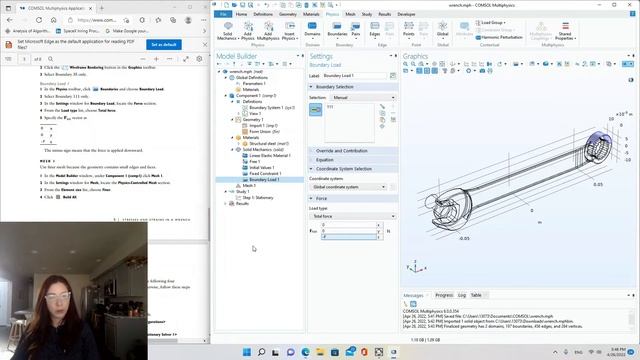
Task: Click the new file icon in quick access toolbar
Action: pos(226,5)
